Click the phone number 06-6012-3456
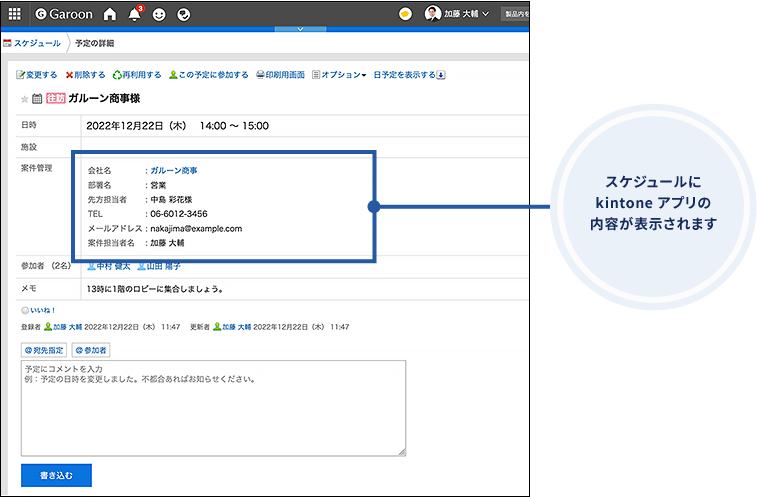Screen dimensions: 757x497 tap(179, 214)
